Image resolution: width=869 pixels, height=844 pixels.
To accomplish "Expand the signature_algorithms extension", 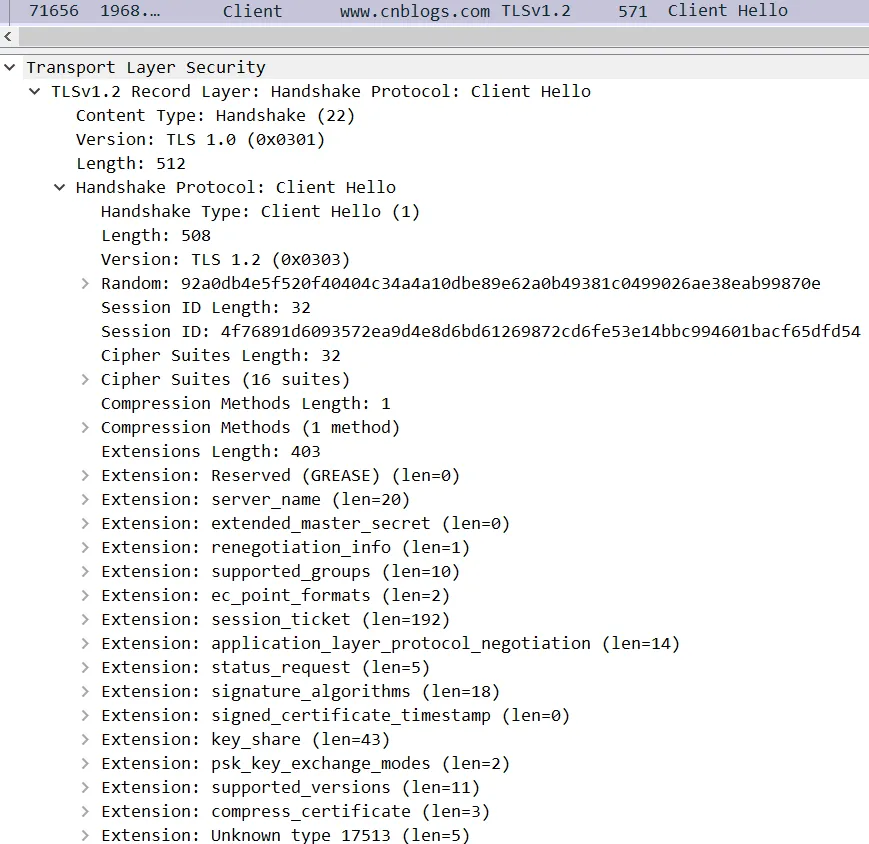I will (x=86, y=692).
